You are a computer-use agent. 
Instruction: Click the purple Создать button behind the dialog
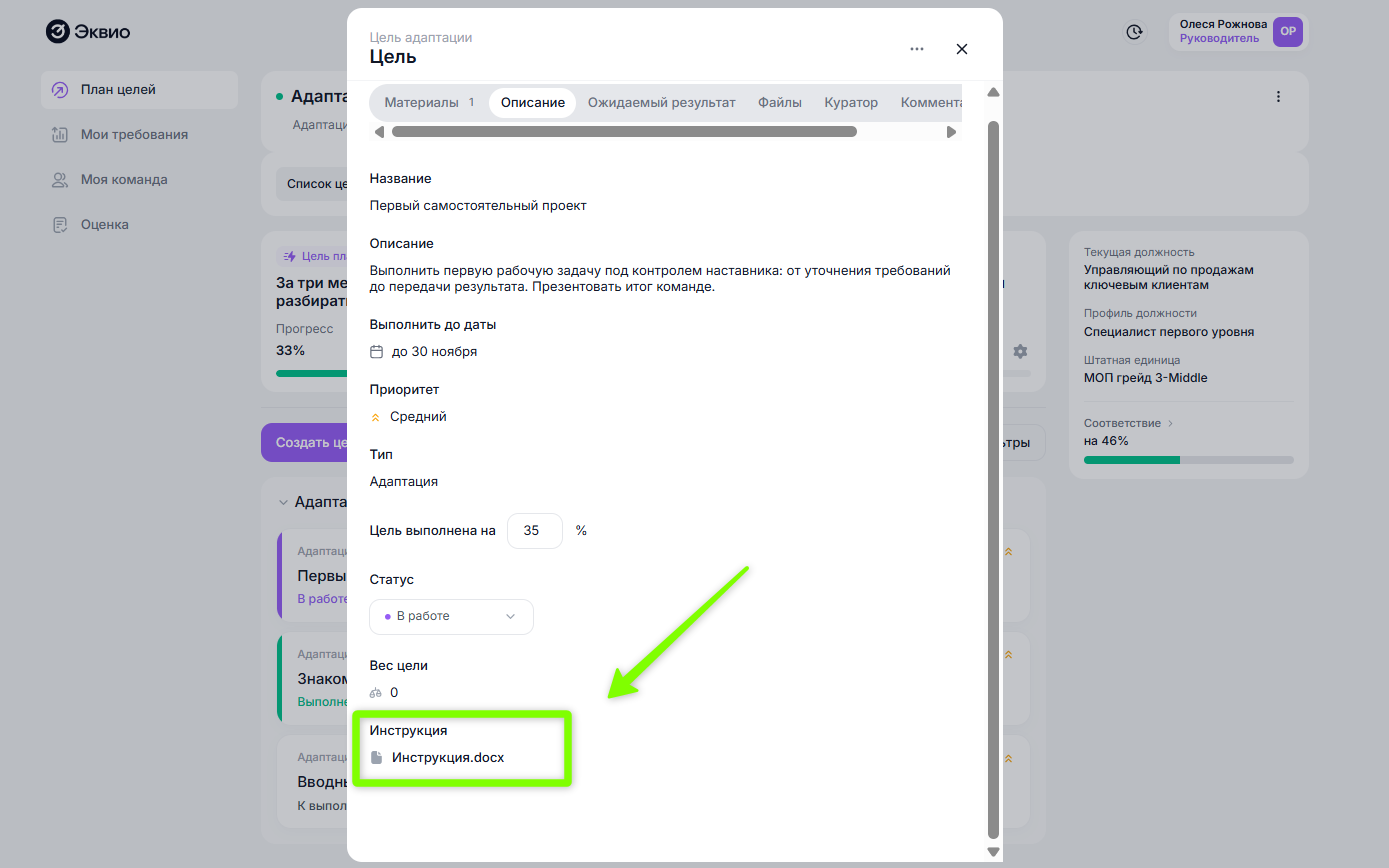304,443
